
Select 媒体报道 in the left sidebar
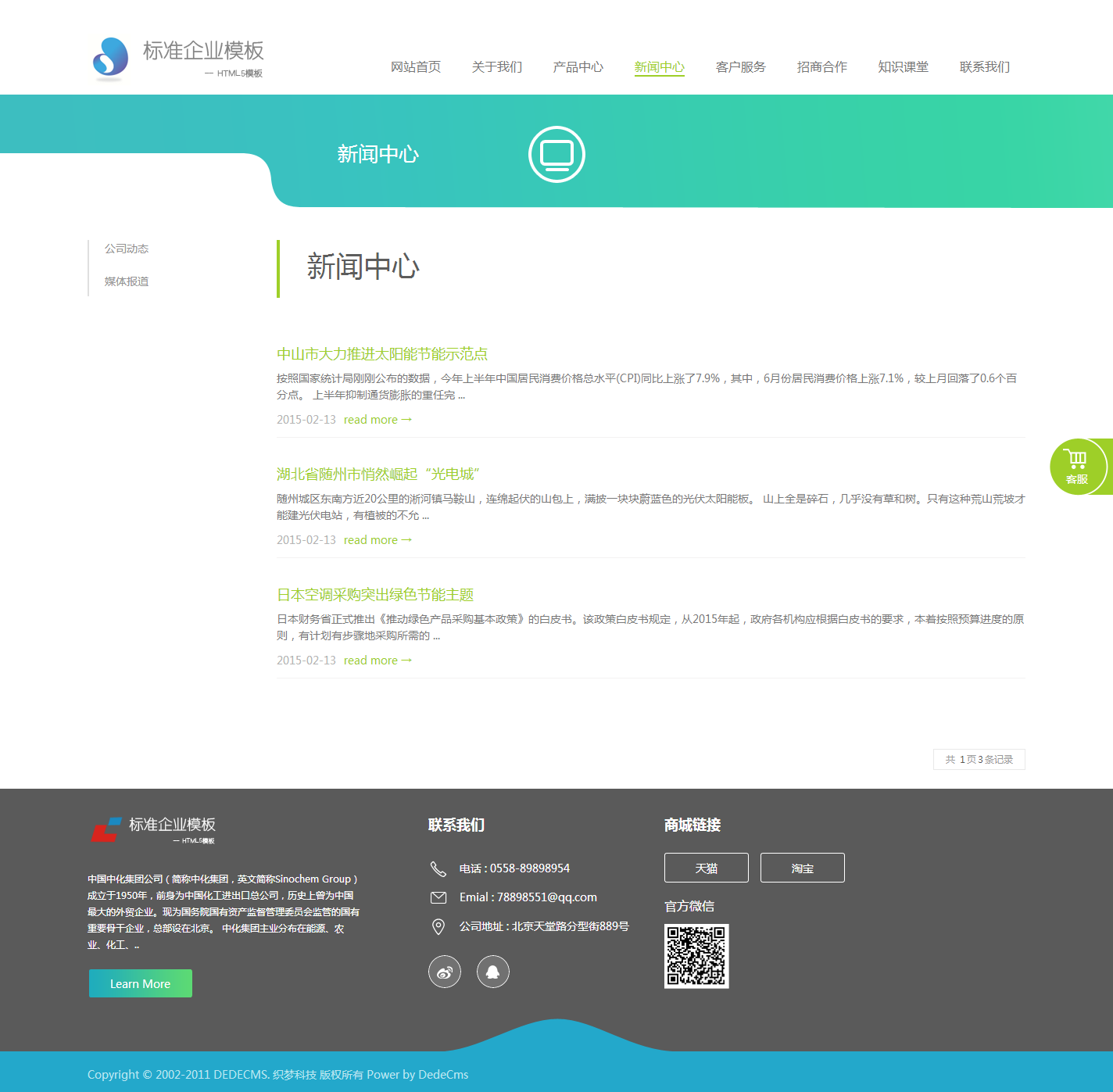tap(127, 281)
